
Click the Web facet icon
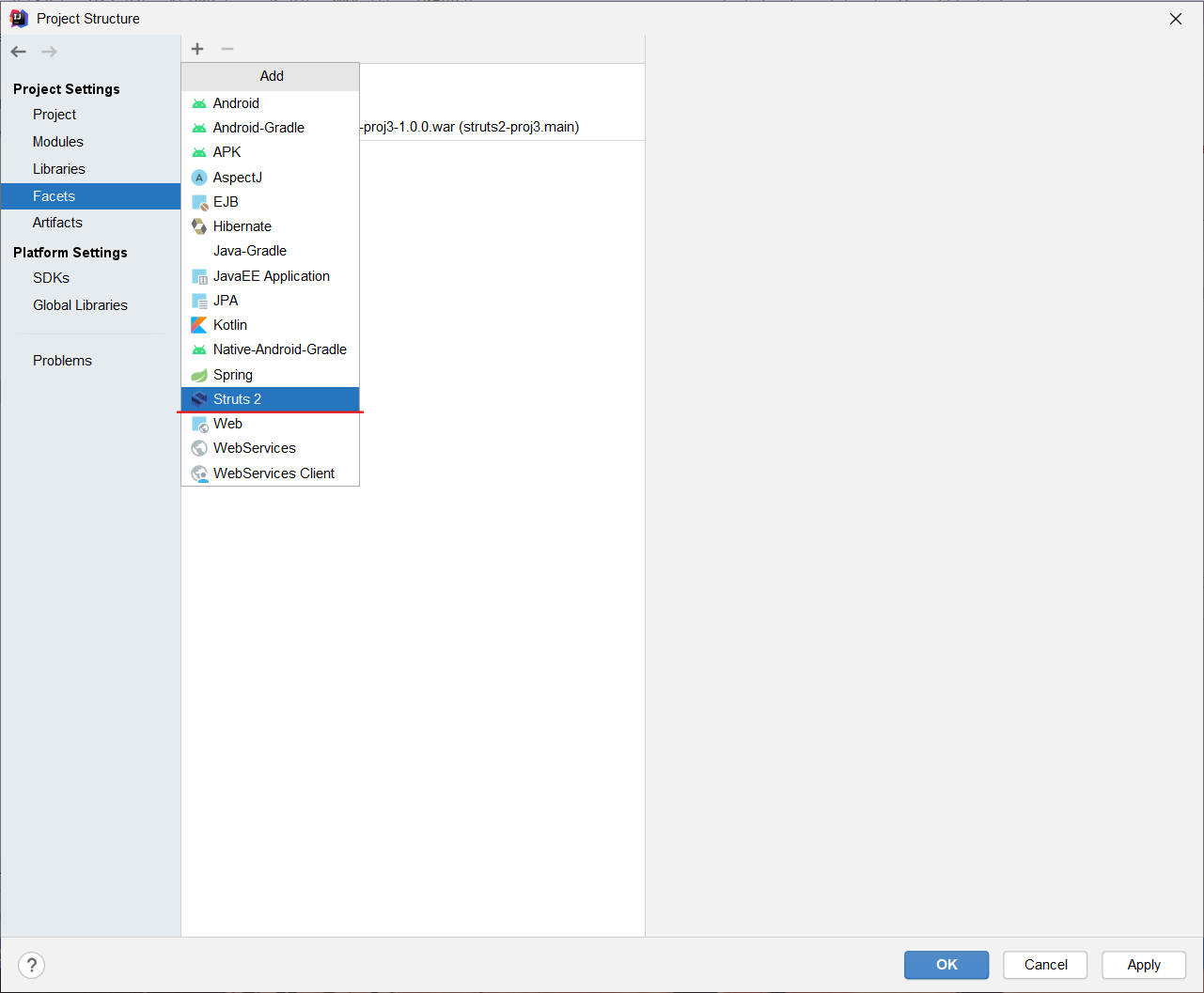tap(199, 424)
